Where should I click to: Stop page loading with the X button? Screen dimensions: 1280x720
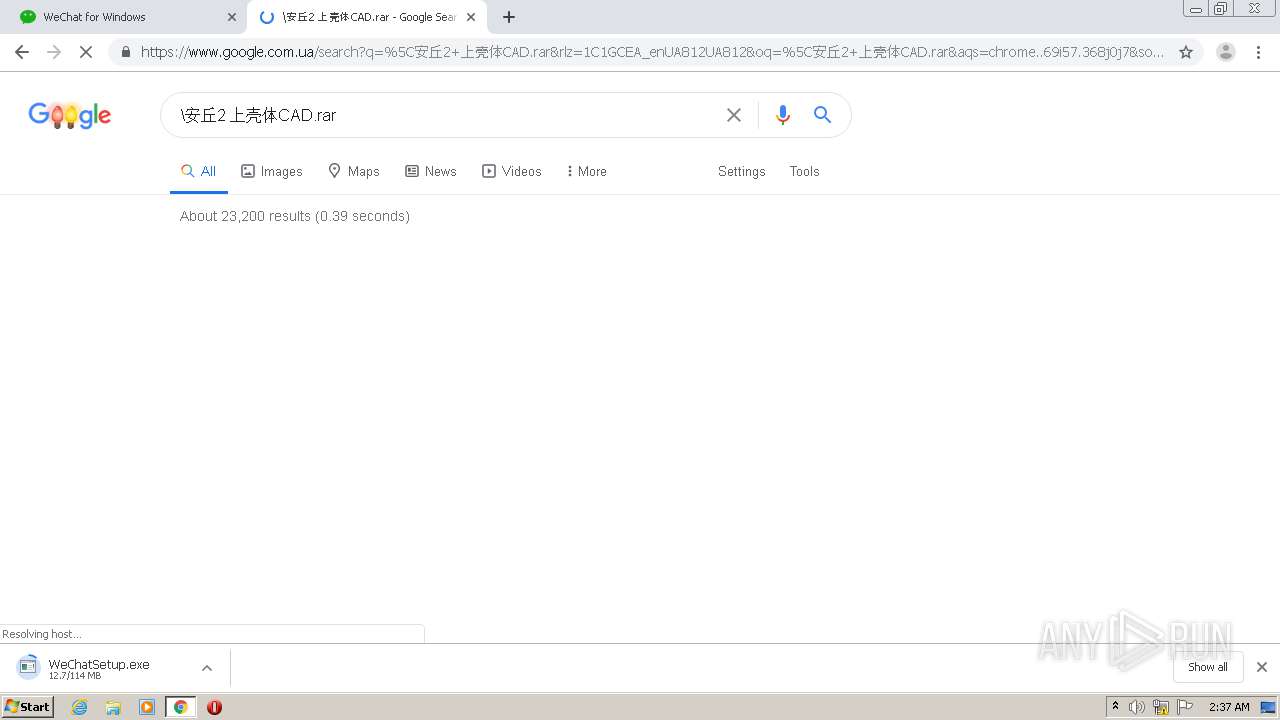pos(86,52)
